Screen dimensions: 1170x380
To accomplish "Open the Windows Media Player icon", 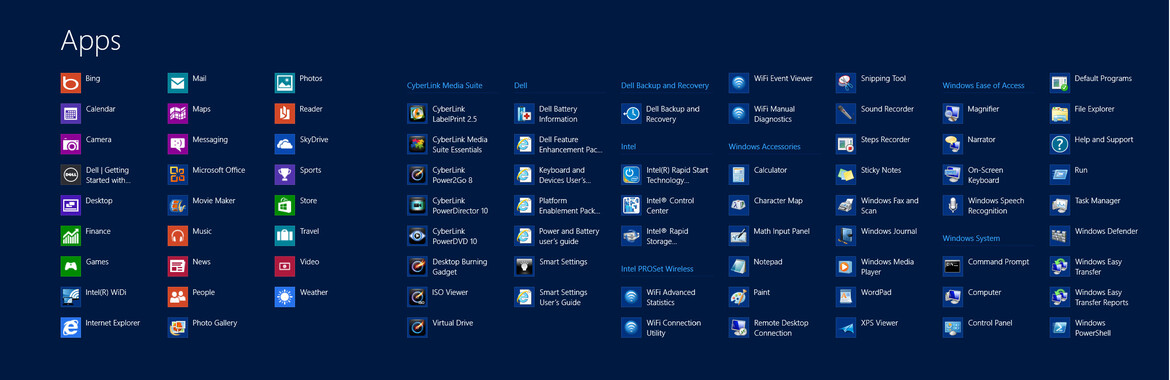I will point(845,267).
